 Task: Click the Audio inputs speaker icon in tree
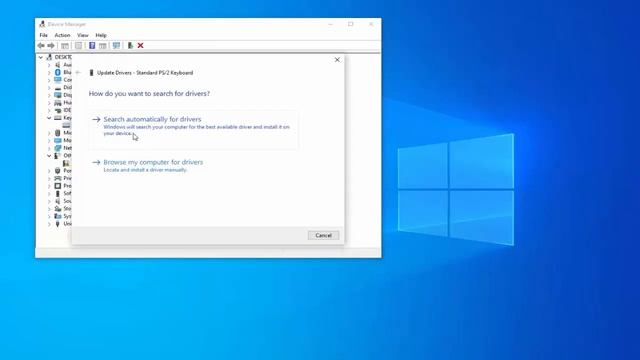(58, 64)
